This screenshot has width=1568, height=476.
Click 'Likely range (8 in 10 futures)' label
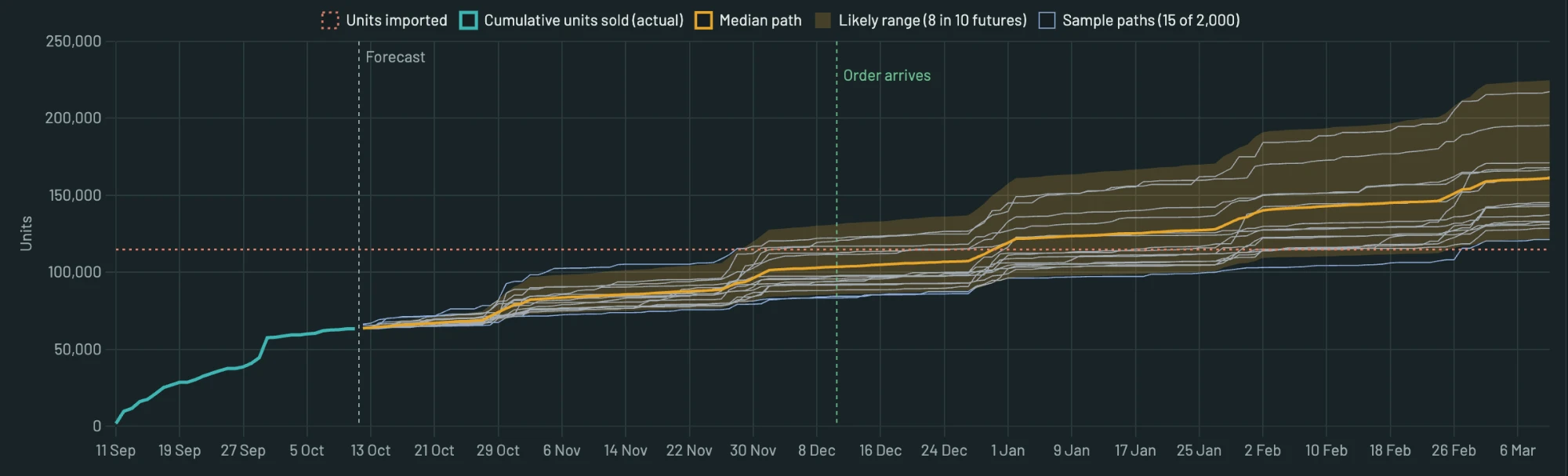pos(932,20)
